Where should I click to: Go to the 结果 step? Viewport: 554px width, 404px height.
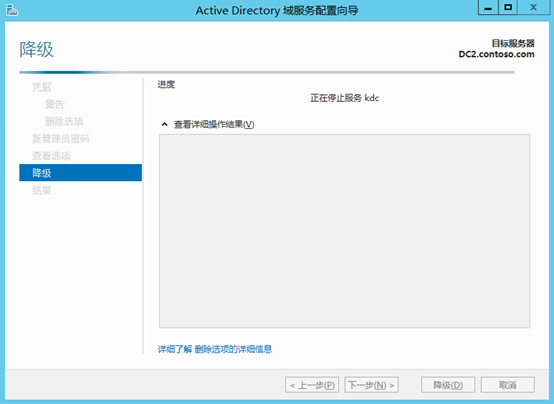pyautogui.click(x=42, y=191)
